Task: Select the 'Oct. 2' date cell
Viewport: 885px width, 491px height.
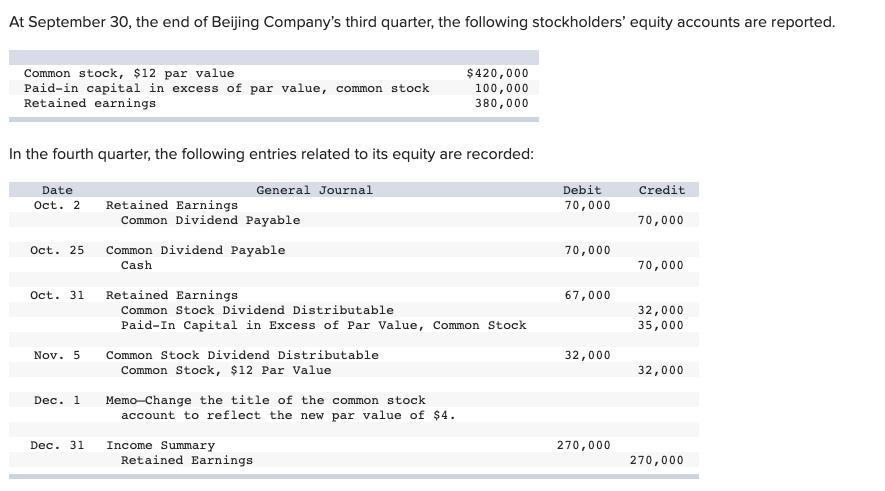Action: 57,205
